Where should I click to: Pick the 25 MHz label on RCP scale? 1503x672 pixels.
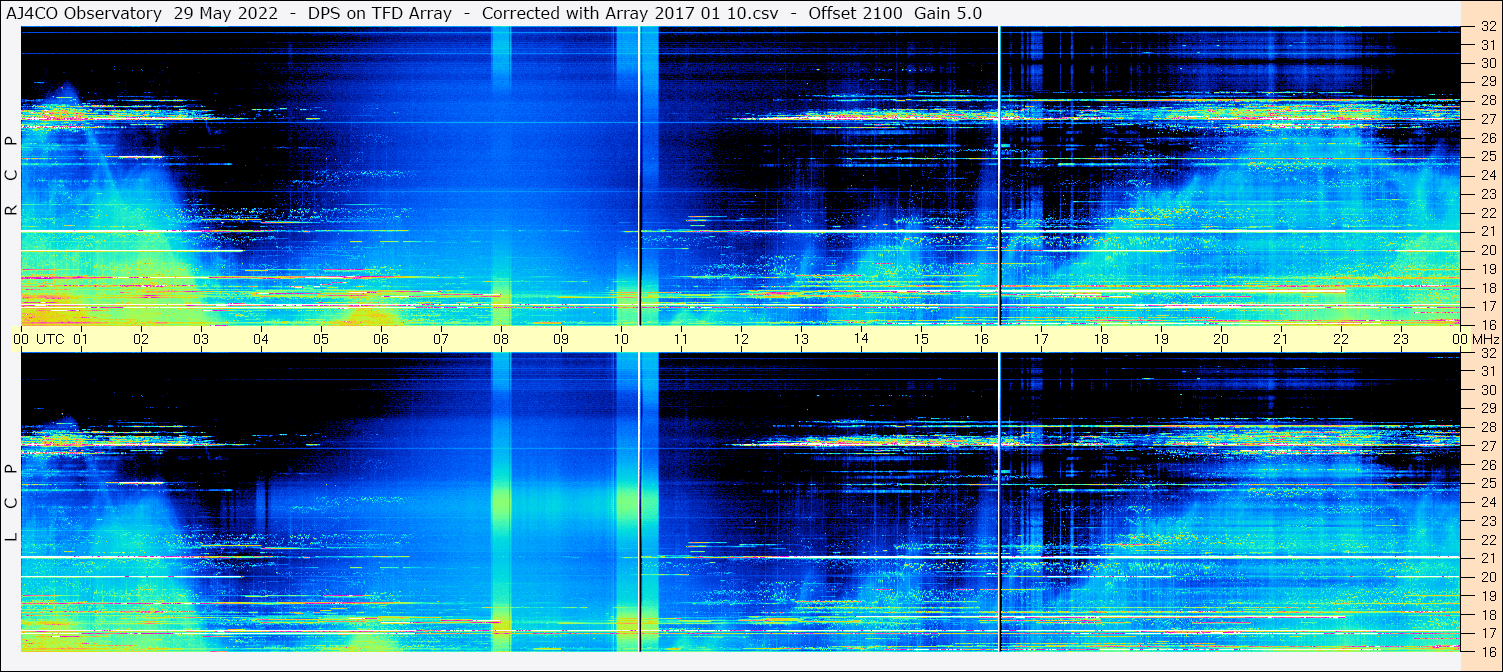(x=1487, y=157)
